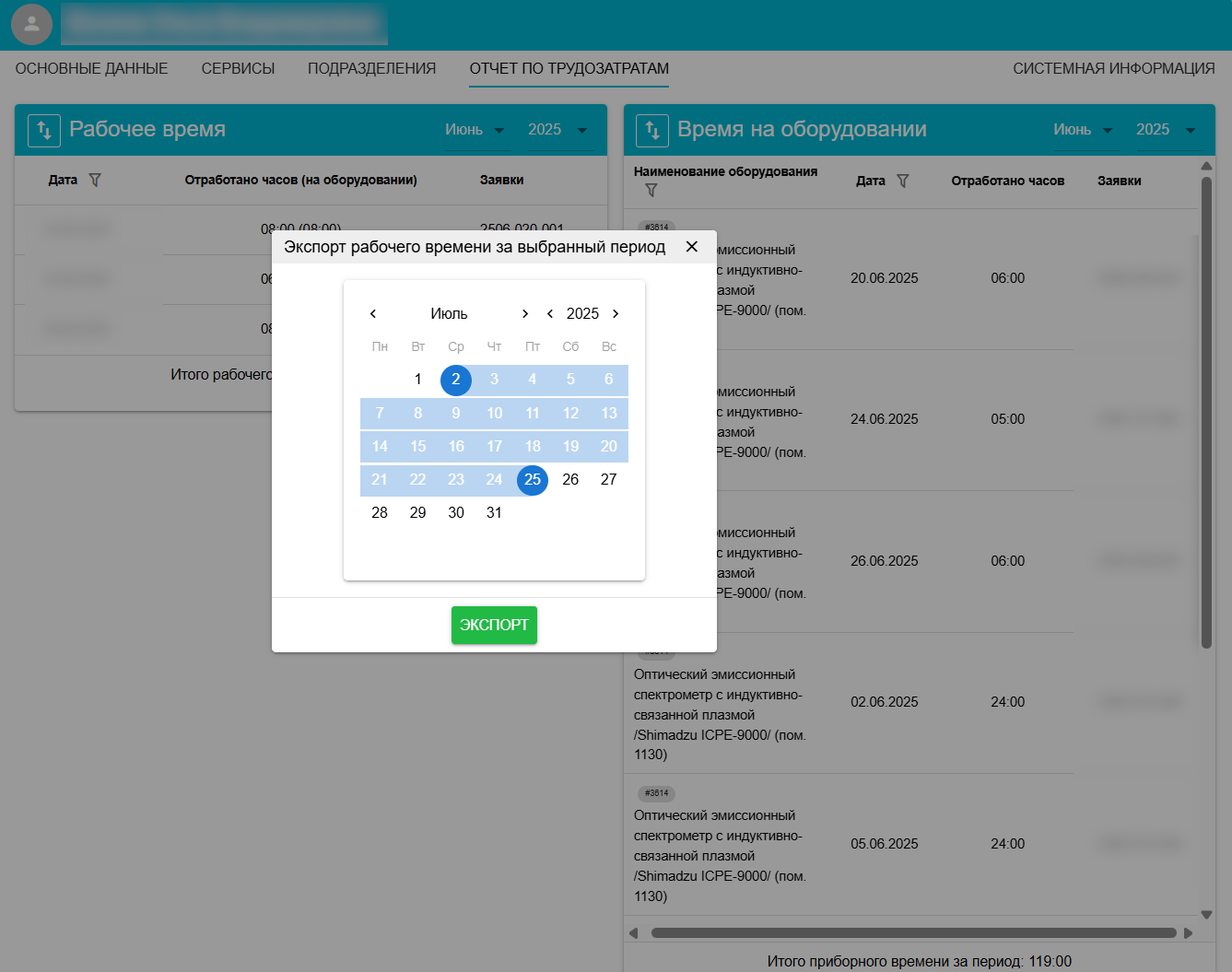Go to previous year in calendar
The height and width of the screenshot is (972, 1232).
point(550,314)
